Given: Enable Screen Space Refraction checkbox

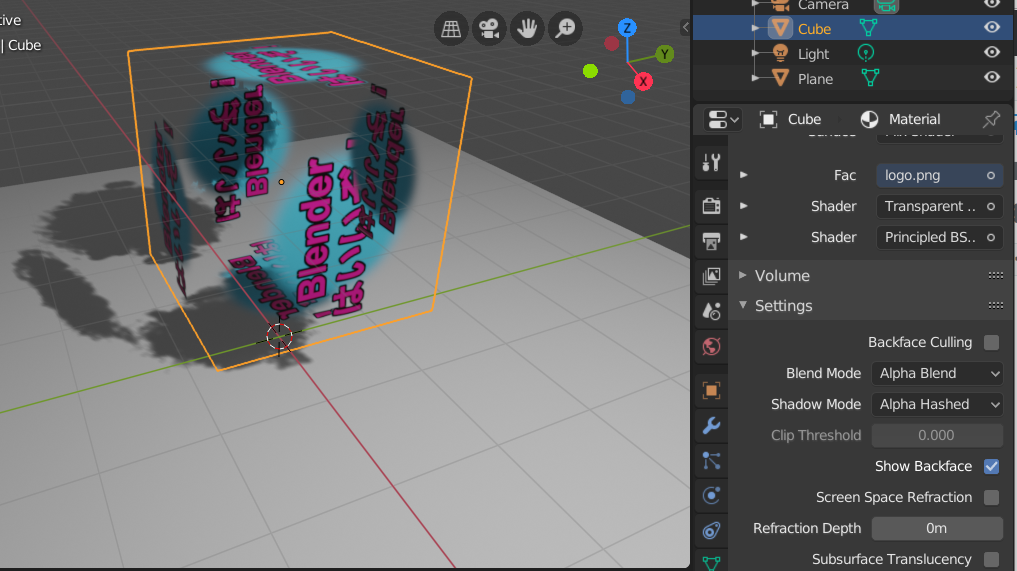Looking at the screenshot, I should point(991,497).
